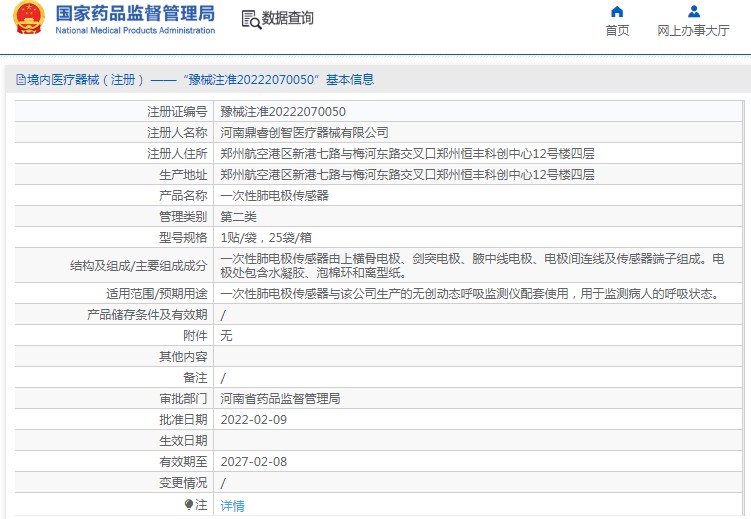
Task: Click the 生效日期 label
Action: tap(183, 441)
